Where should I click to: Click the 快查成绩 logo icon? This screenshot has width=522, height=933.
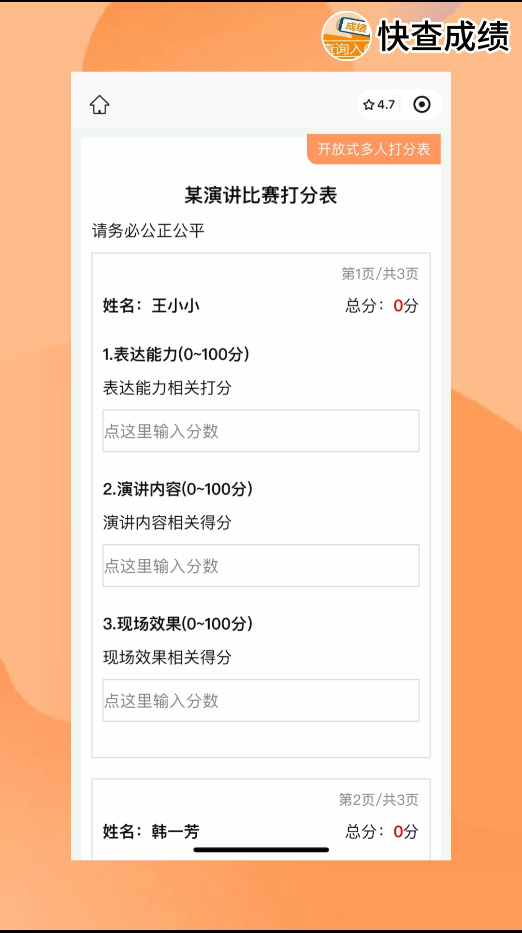click(x=346, y=36)
